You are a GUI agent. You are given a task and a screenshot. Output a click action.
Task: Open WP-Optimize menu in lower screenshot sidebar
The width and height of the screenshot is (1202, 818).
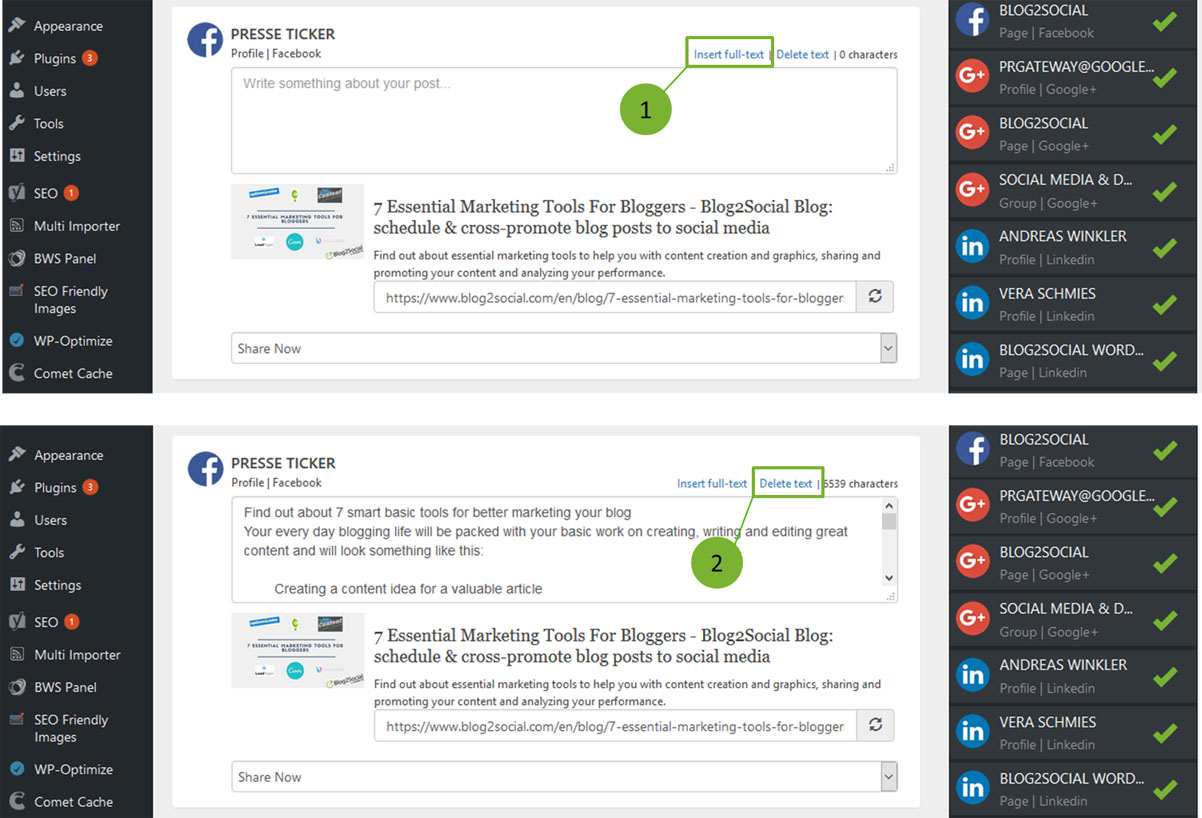[x=73, y=770]
